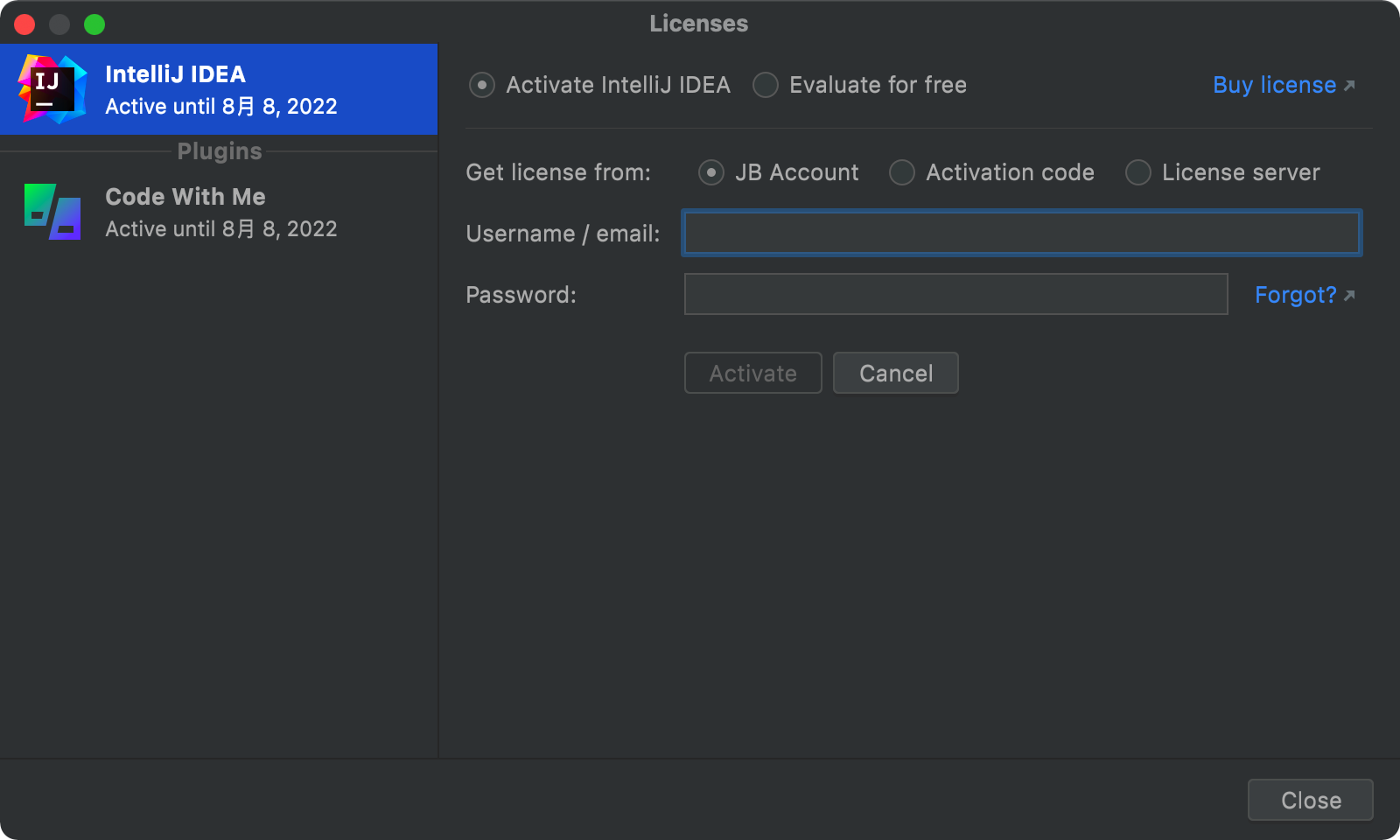
Task: Click the Plugins section header
Action: [219, 151]
